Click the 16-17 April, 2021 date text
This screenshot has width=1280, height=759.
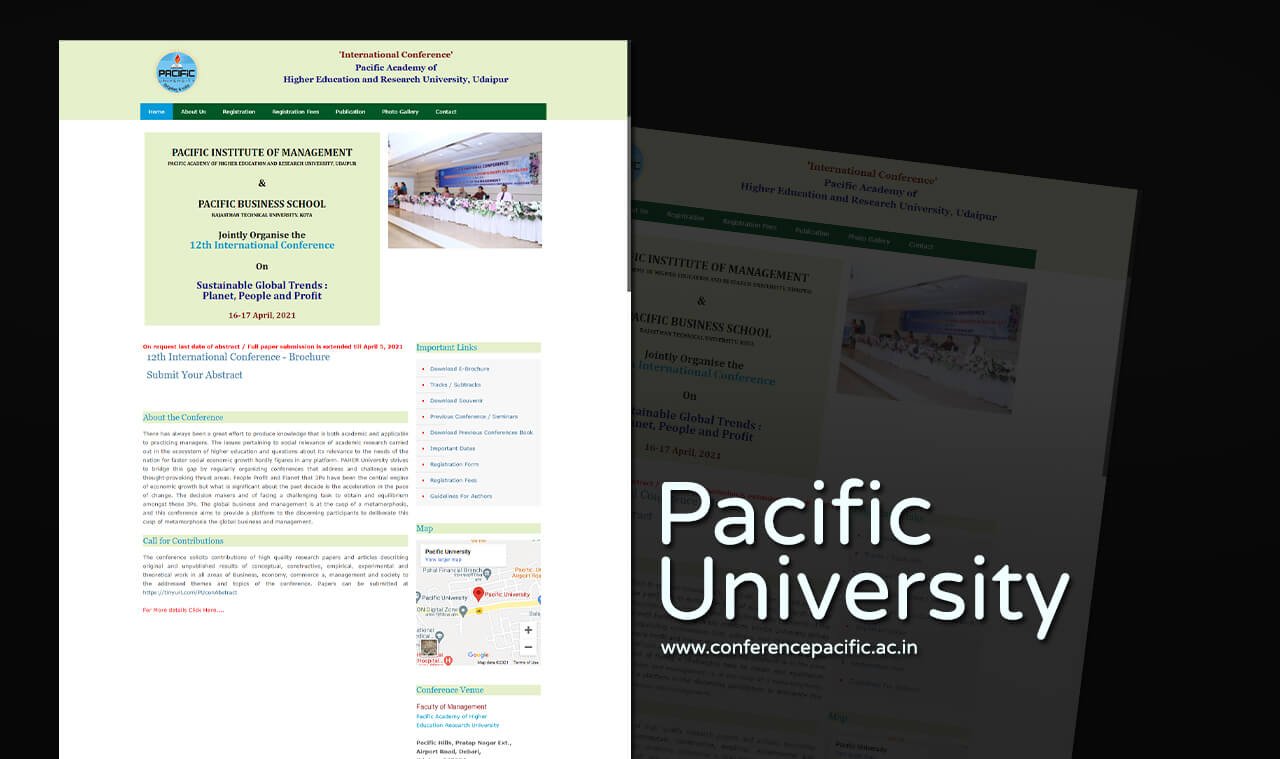262,315
